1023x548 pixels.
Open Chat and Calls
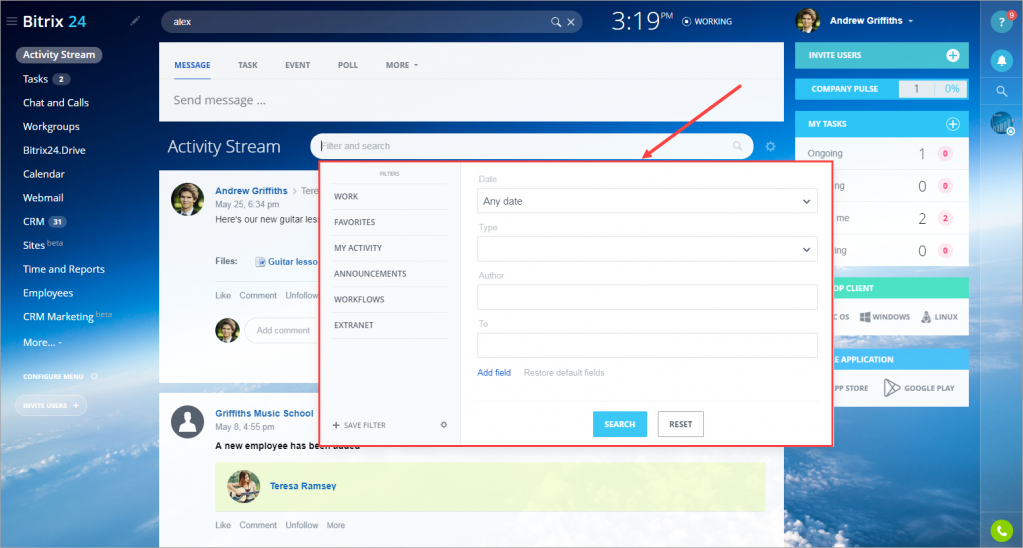55,102
